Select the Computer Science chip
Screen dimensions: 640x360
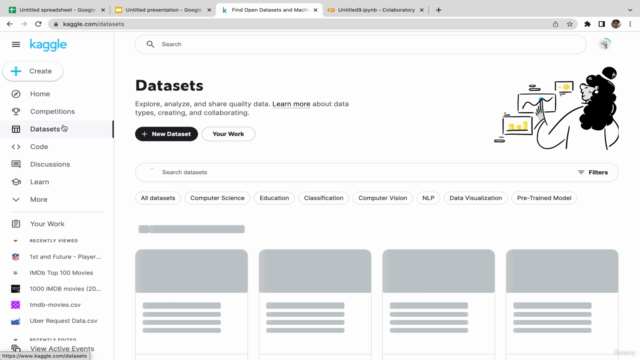pos(217,198)
